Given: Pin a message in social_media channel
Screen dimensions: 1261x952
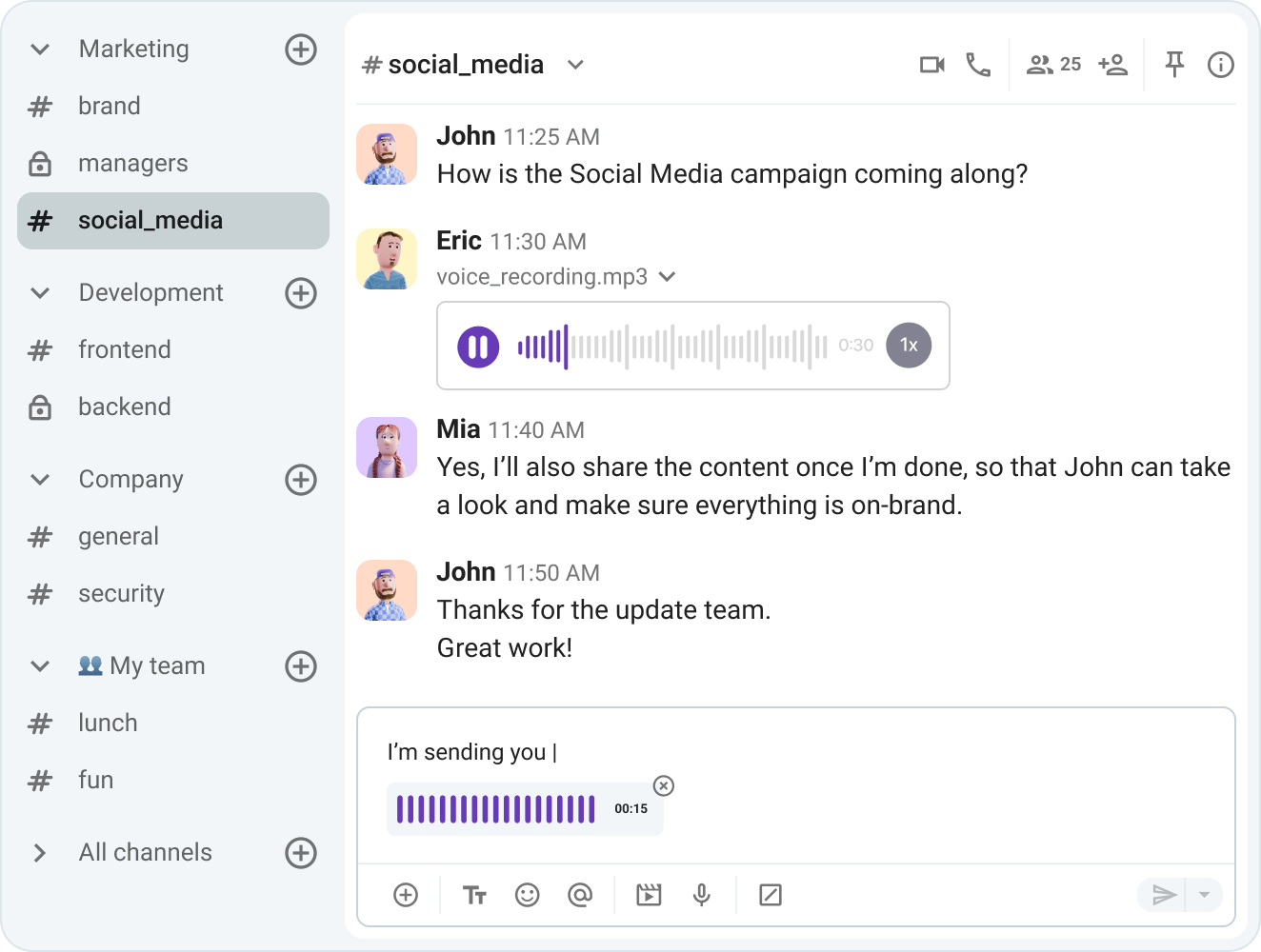Looking at the screenshot, I should (x=1174, y=64).
